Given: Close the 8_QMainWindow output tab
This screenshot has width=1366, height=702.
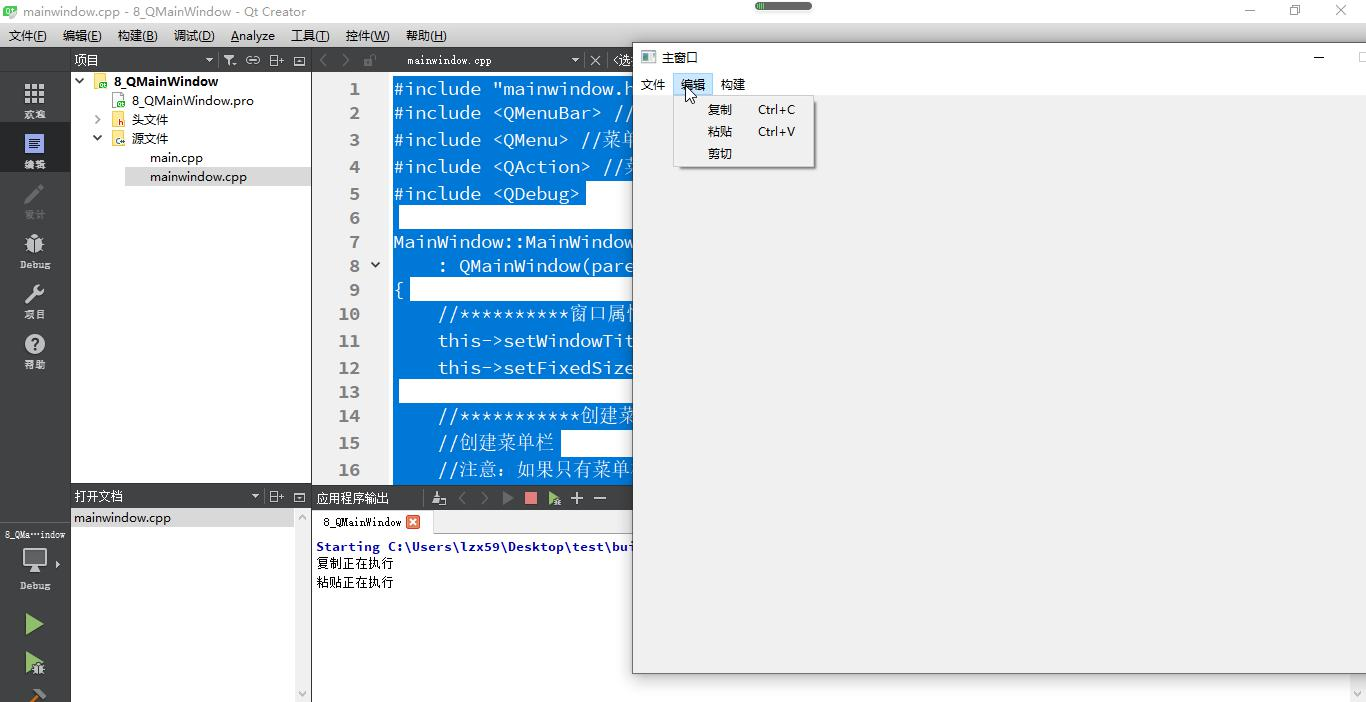Looking at the screenshot, I should (413, 521).
